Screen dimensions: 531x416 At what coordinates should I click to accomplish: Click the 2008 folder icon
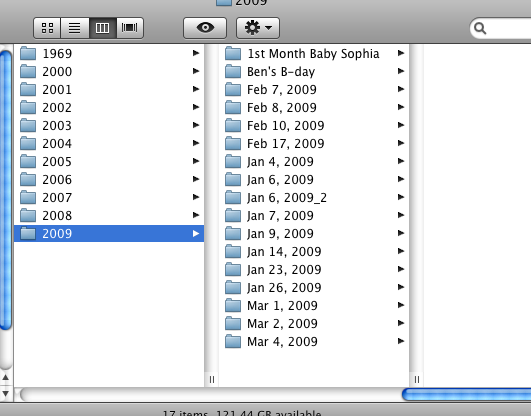point(28,215)
